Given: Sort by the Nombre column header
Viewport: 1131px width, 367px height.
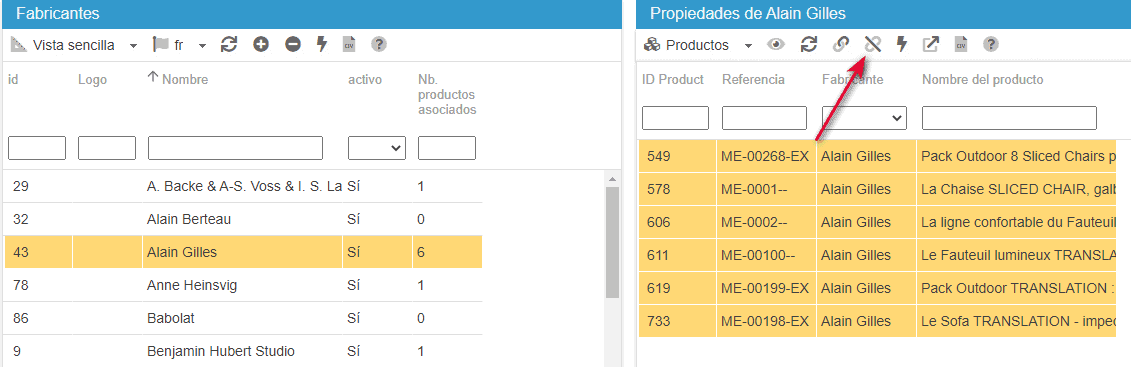Looking at the screenshot, I should point(185,79).
